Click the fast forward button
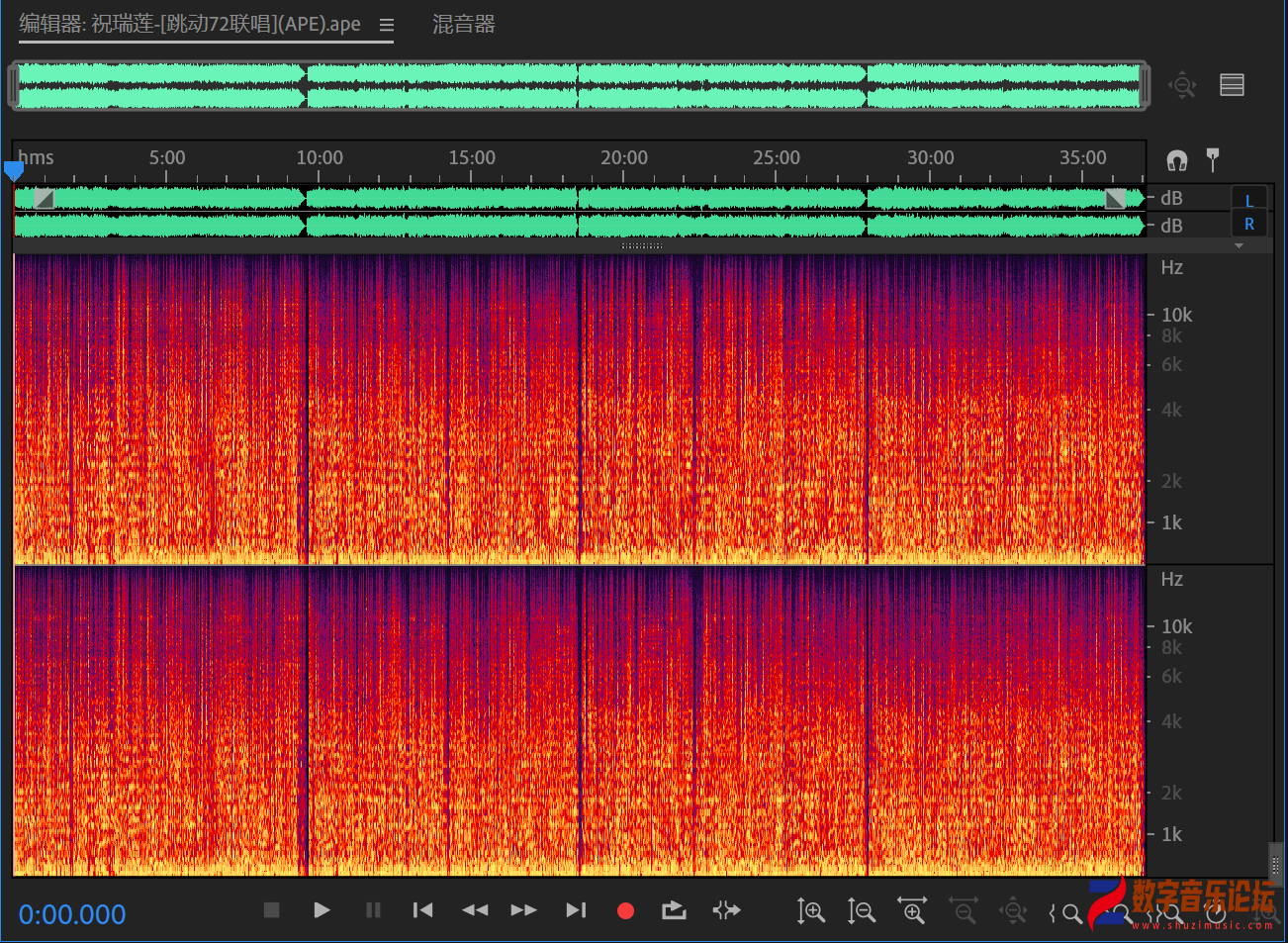This screenshot has width=1288, height=943. 523,910
